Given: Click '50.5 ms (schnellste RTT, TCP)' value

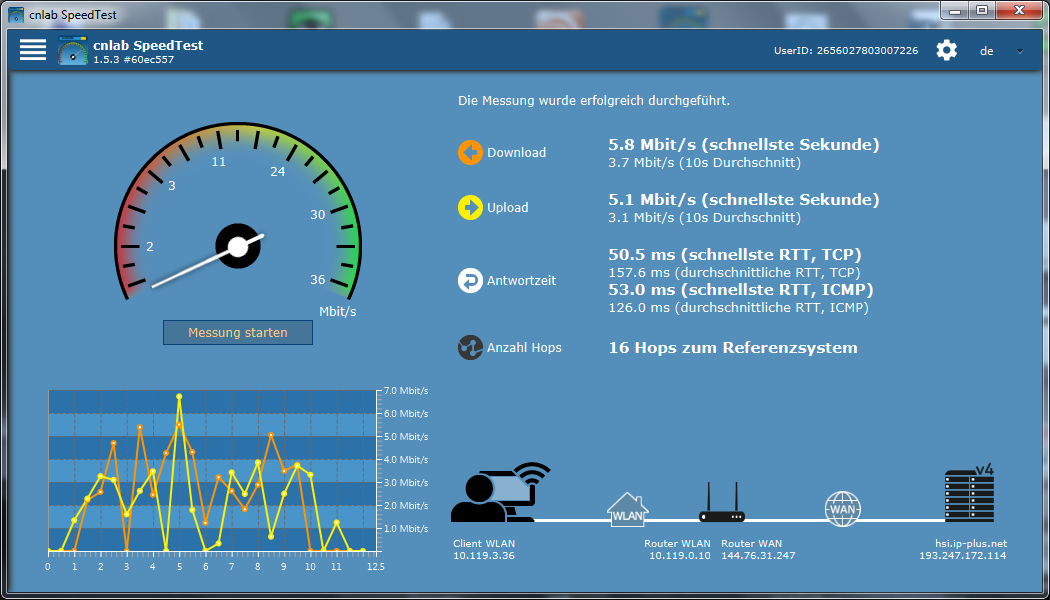Looking at the screenshot, I should click(x=735, y=255).
